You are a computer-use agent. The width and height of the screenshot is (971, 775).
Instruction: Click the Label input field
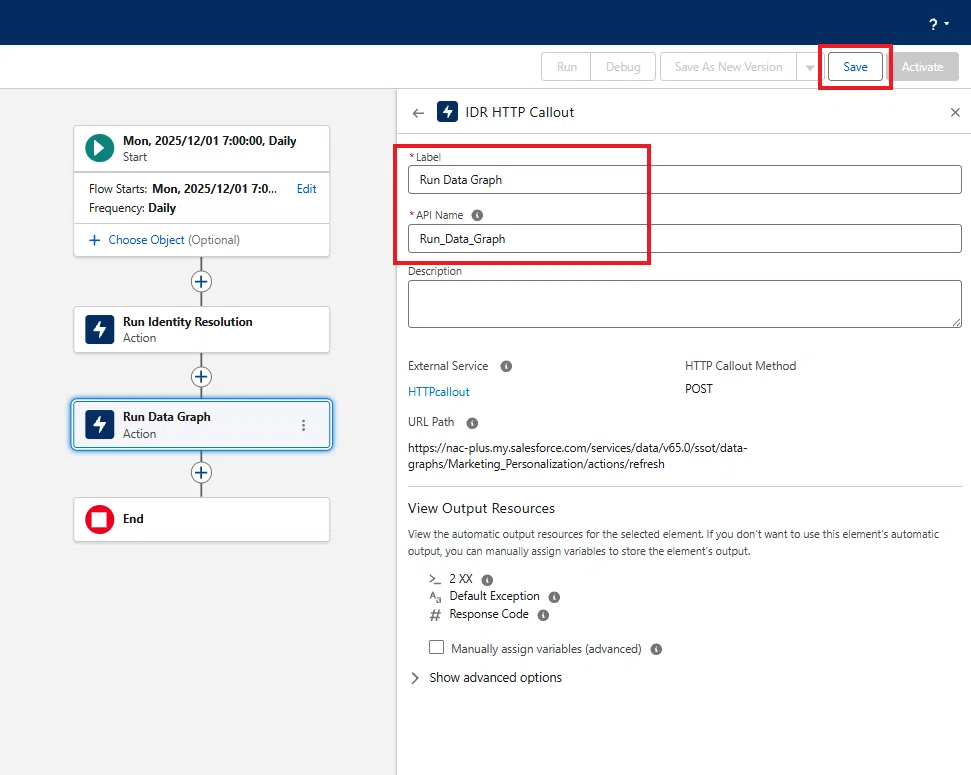click(x=684, y=180)
